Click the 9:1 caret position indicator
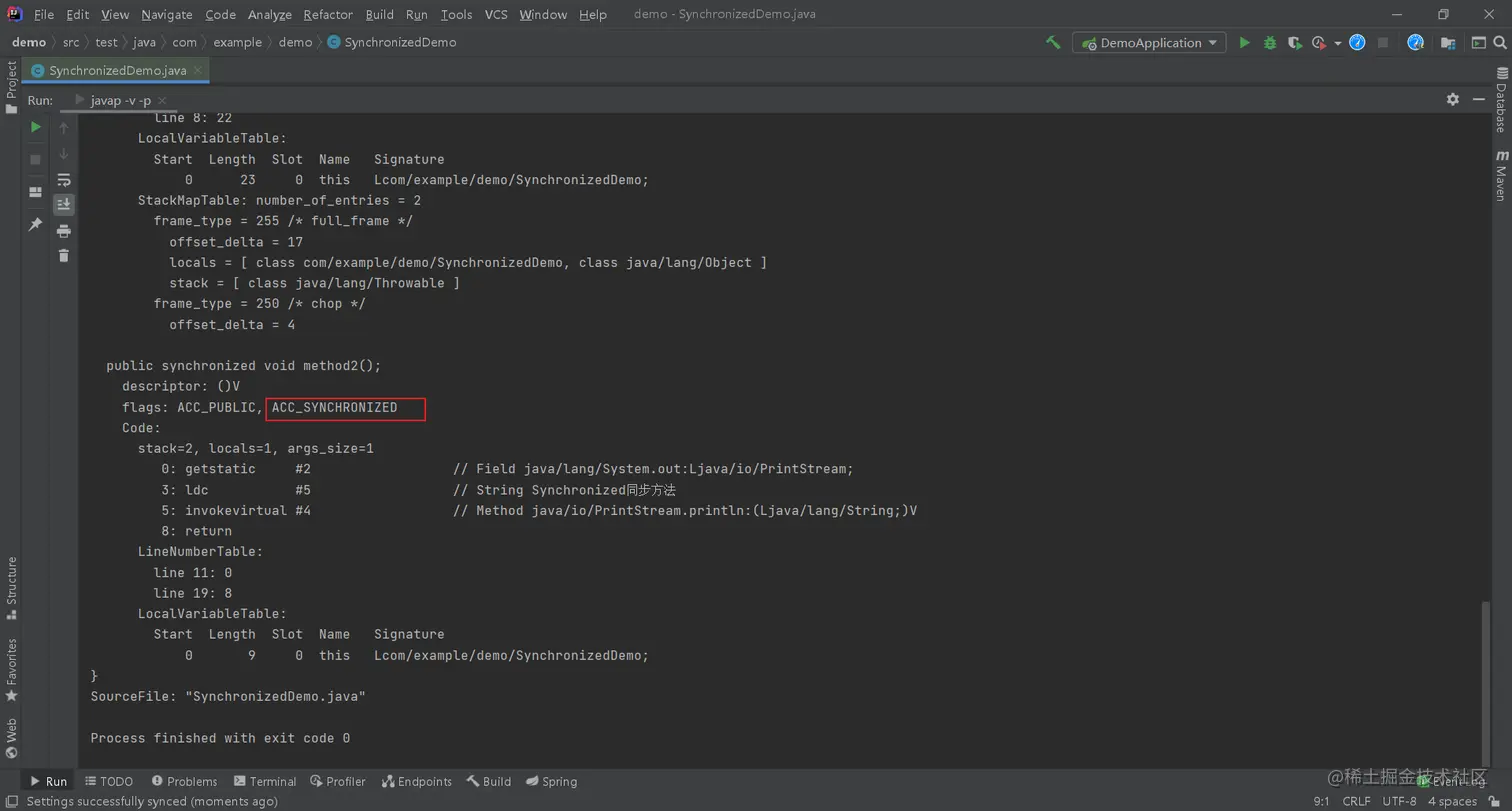Viewport: 1512px width, 811px height. tap(1321, 801)
